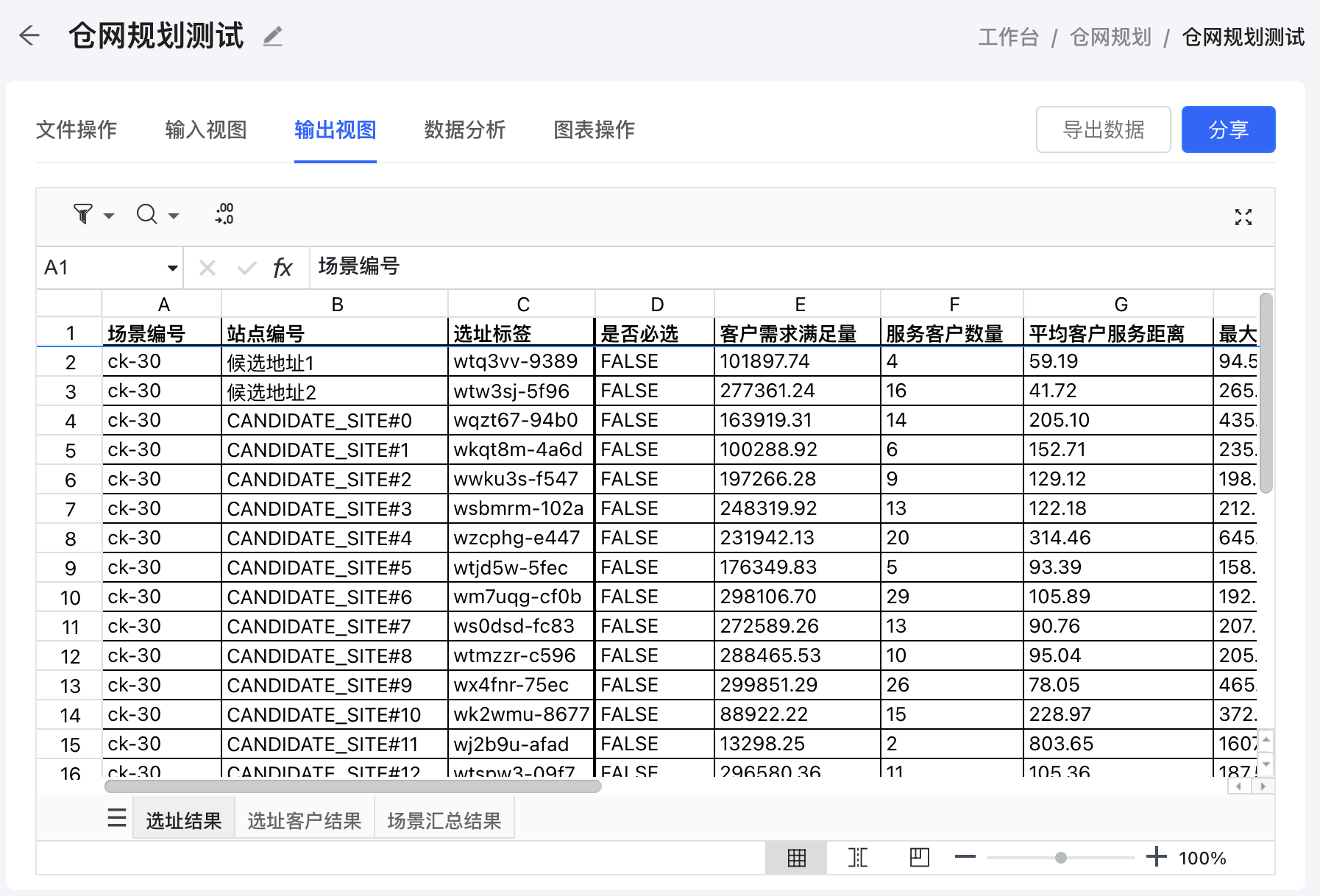Click the decimal places format icon
The height and width of the screenshot is (896, 1320).
(x=224, y=214)
